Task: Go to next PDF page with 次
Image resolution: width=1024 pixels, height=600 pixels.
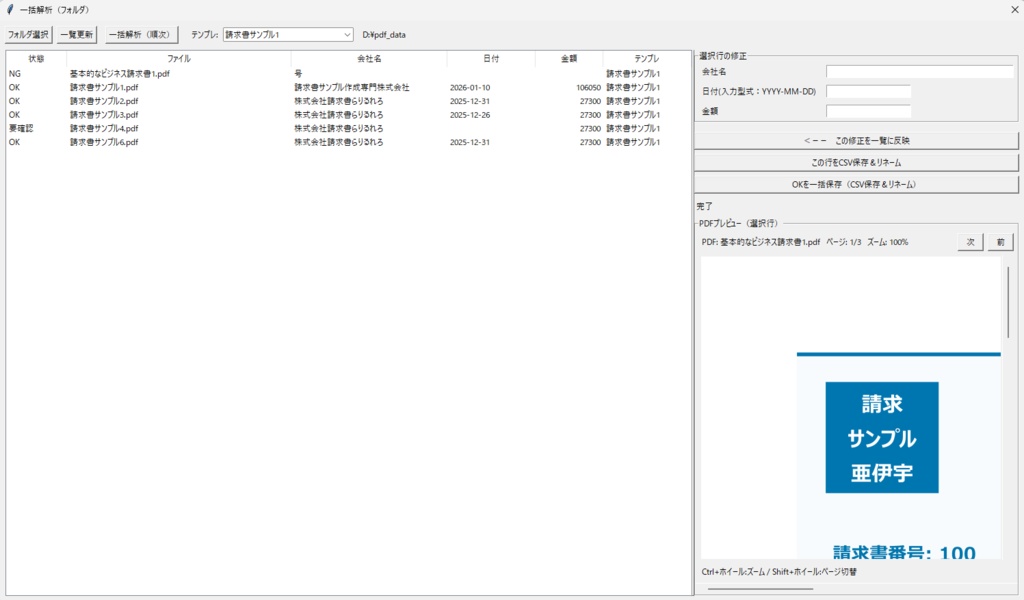Action: tap(969, 241)
